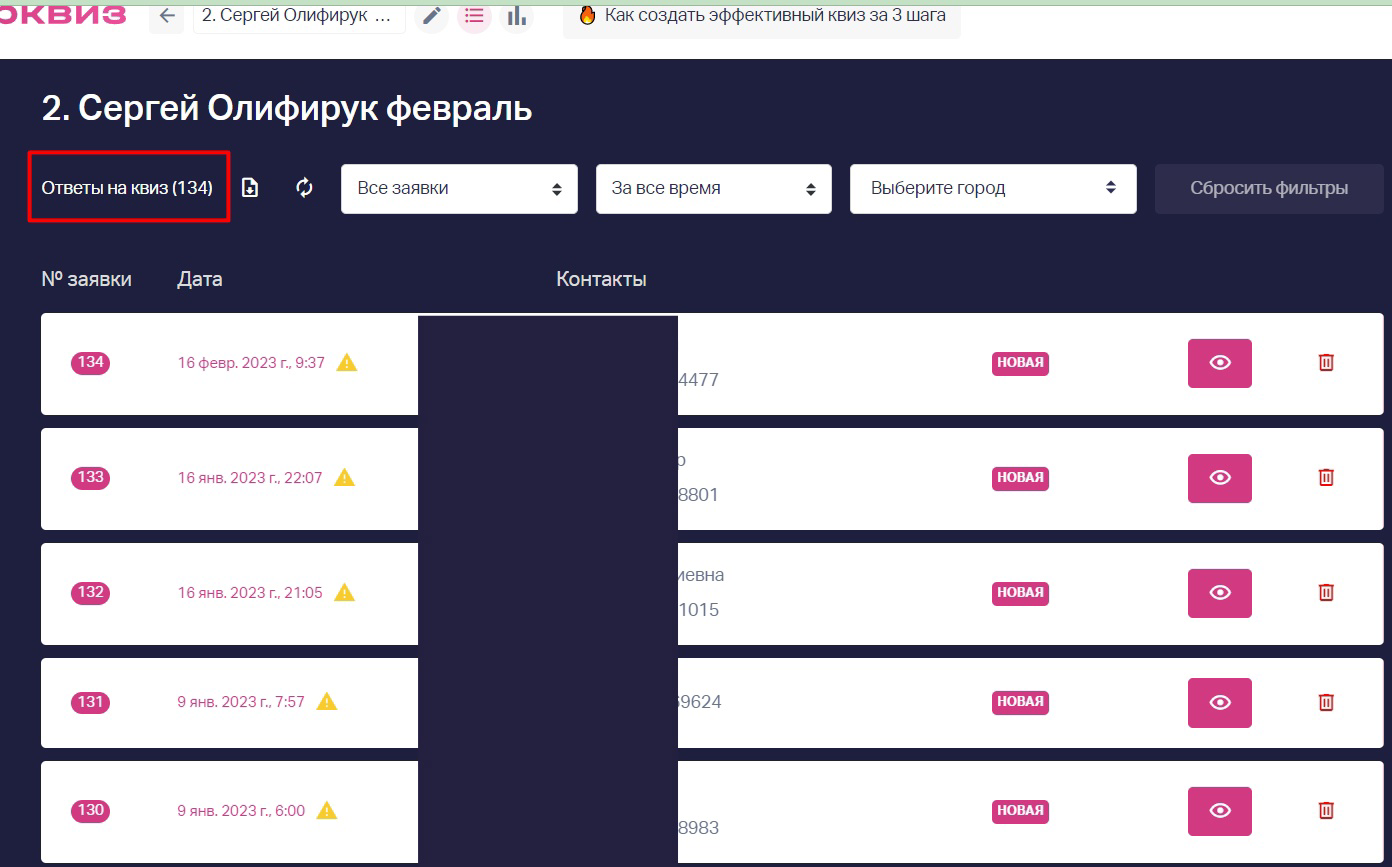Refresh responses with the sync icon
Screen dimensions: 1392x867
click(305, 187)
